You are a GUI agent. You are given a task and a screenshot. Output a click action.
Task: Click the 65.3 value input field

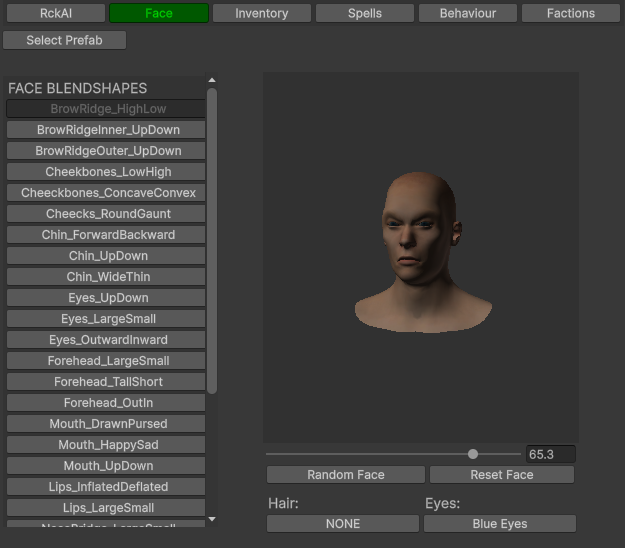[x=550, y=454]
